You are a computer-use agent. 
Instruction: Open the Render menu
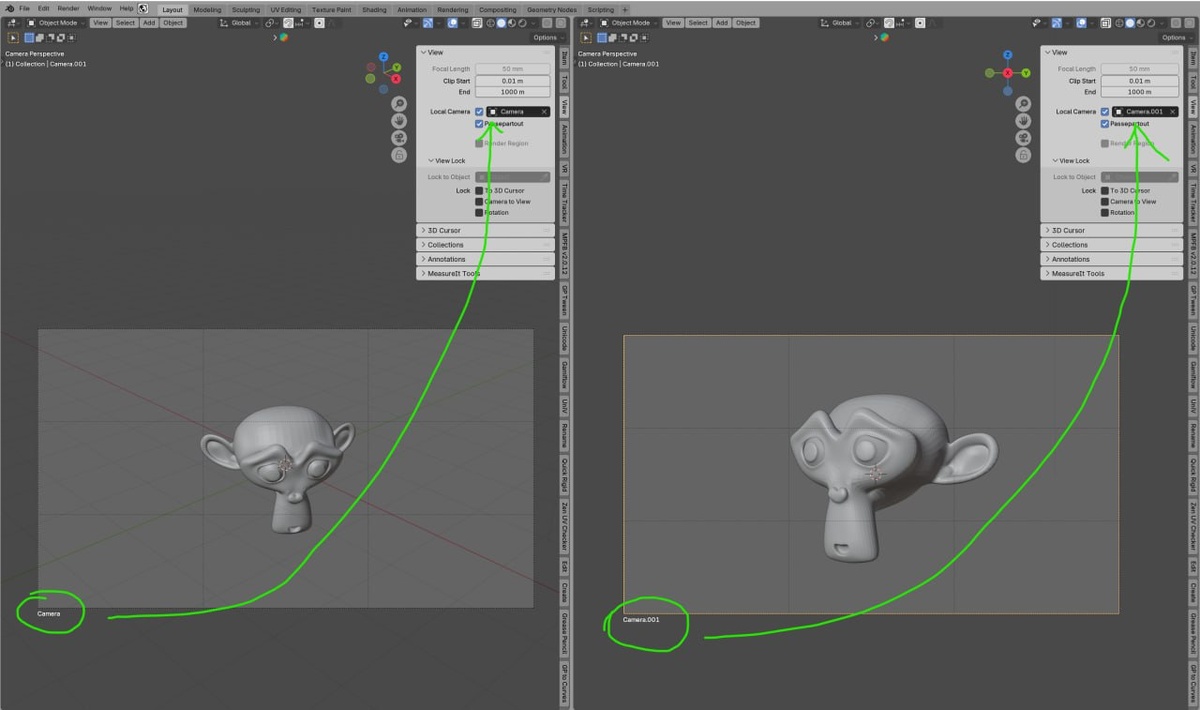click(68, 8)
